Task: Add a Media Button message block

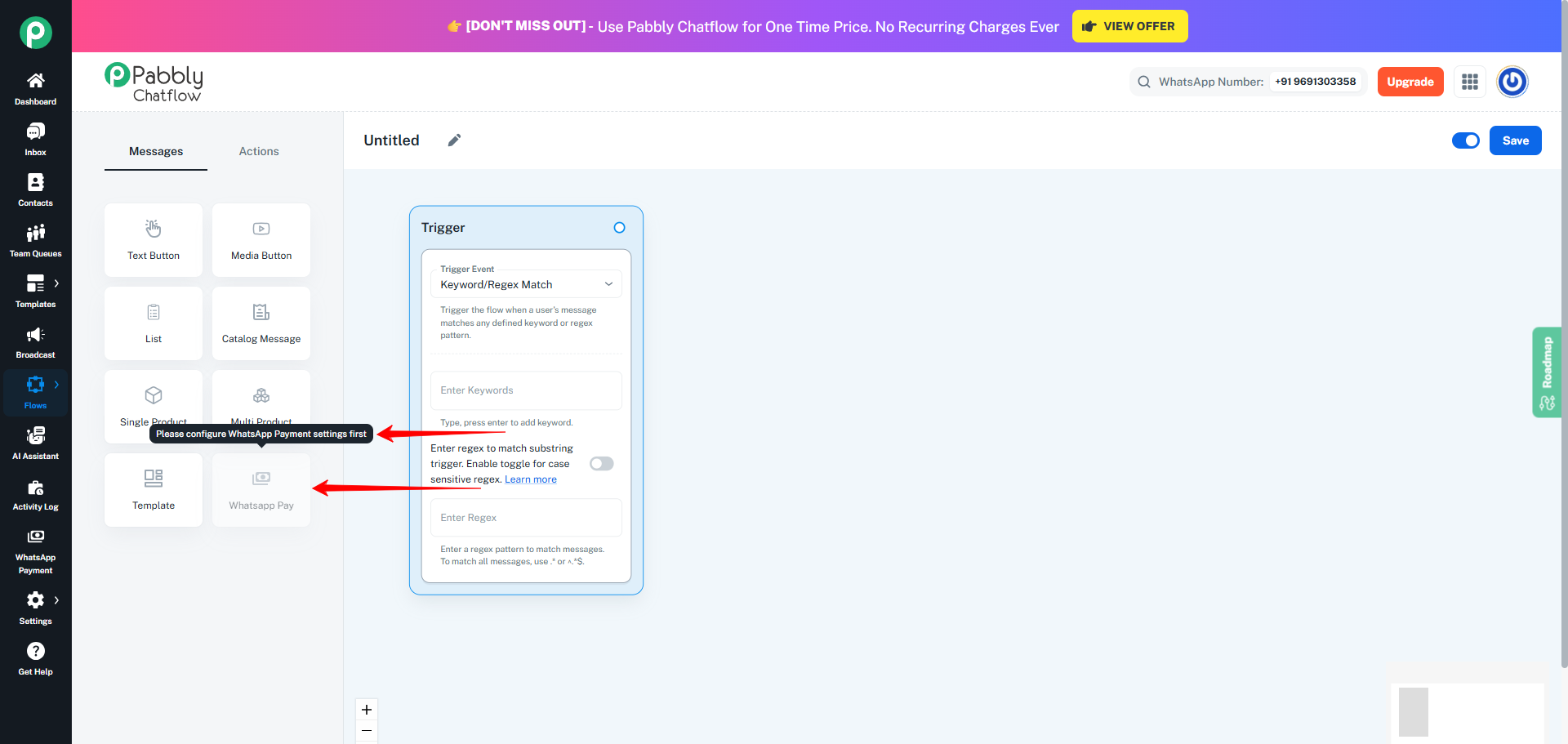Action: [x=261, y=240]
